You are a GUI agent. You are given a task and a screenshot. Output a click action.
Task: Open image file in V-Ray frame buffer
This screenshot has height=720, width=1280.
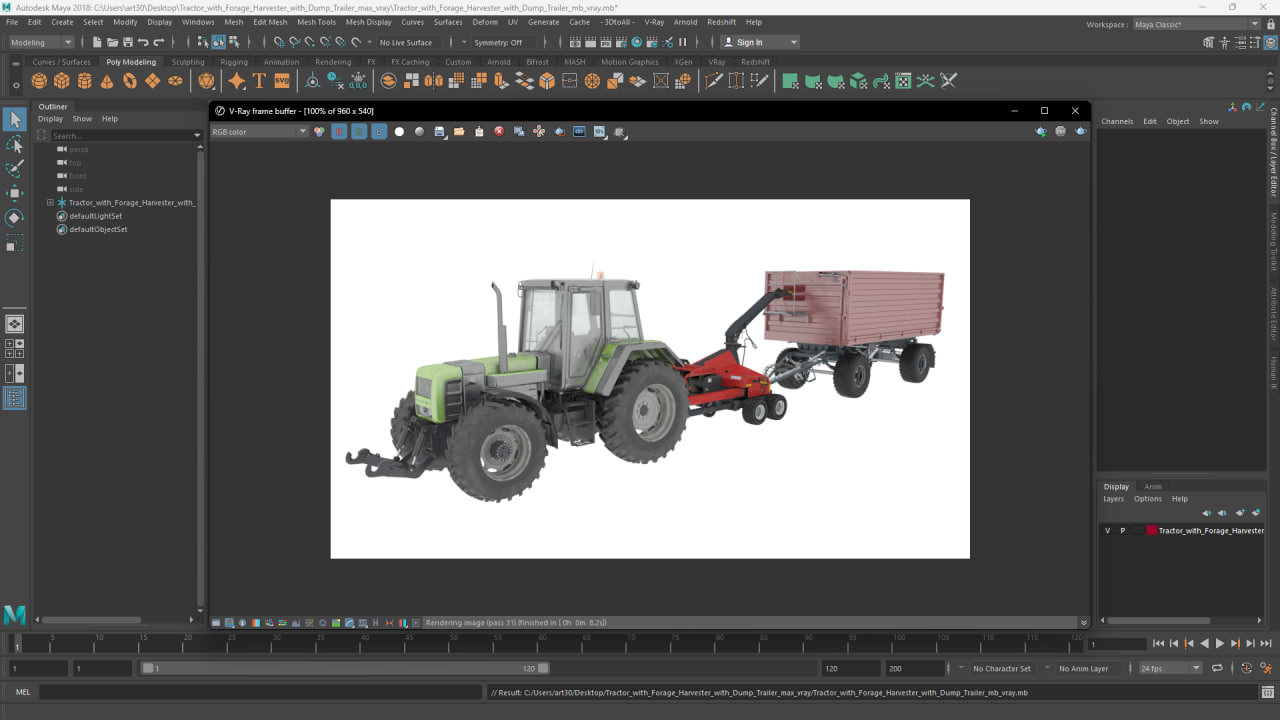[459, 132]
